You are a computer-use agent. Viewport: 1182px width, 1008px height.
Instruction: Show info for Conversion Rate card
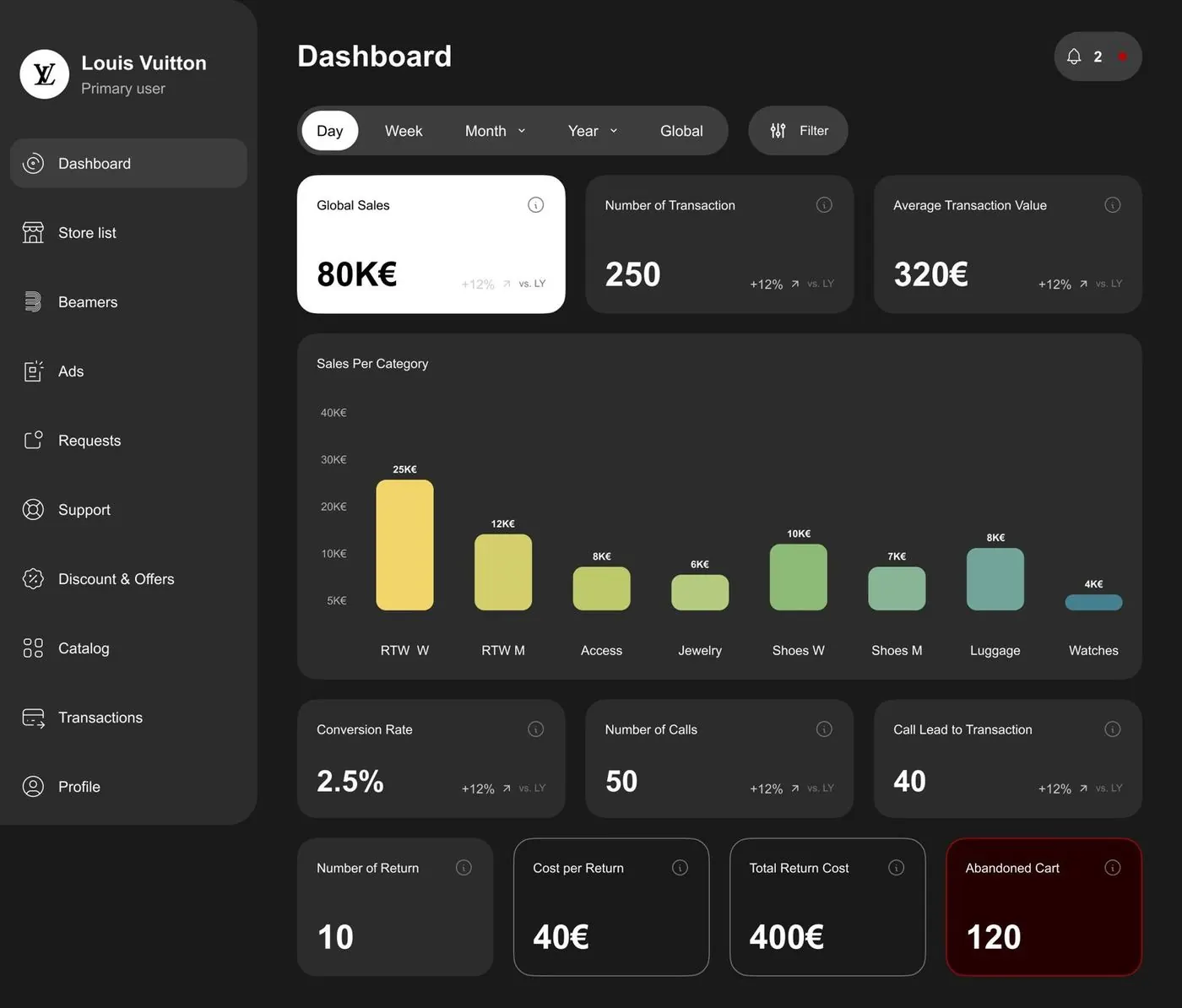(535, 729)
